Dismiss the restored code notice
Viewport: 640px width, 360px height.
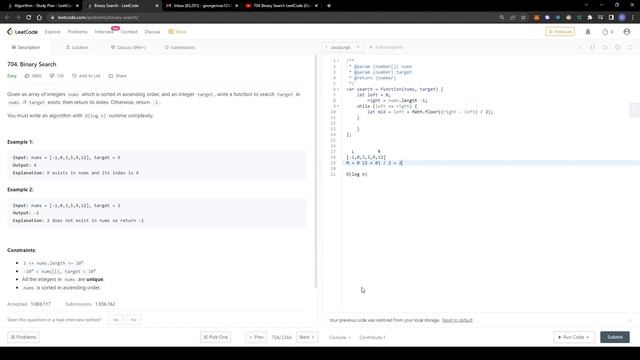(630, 320)
